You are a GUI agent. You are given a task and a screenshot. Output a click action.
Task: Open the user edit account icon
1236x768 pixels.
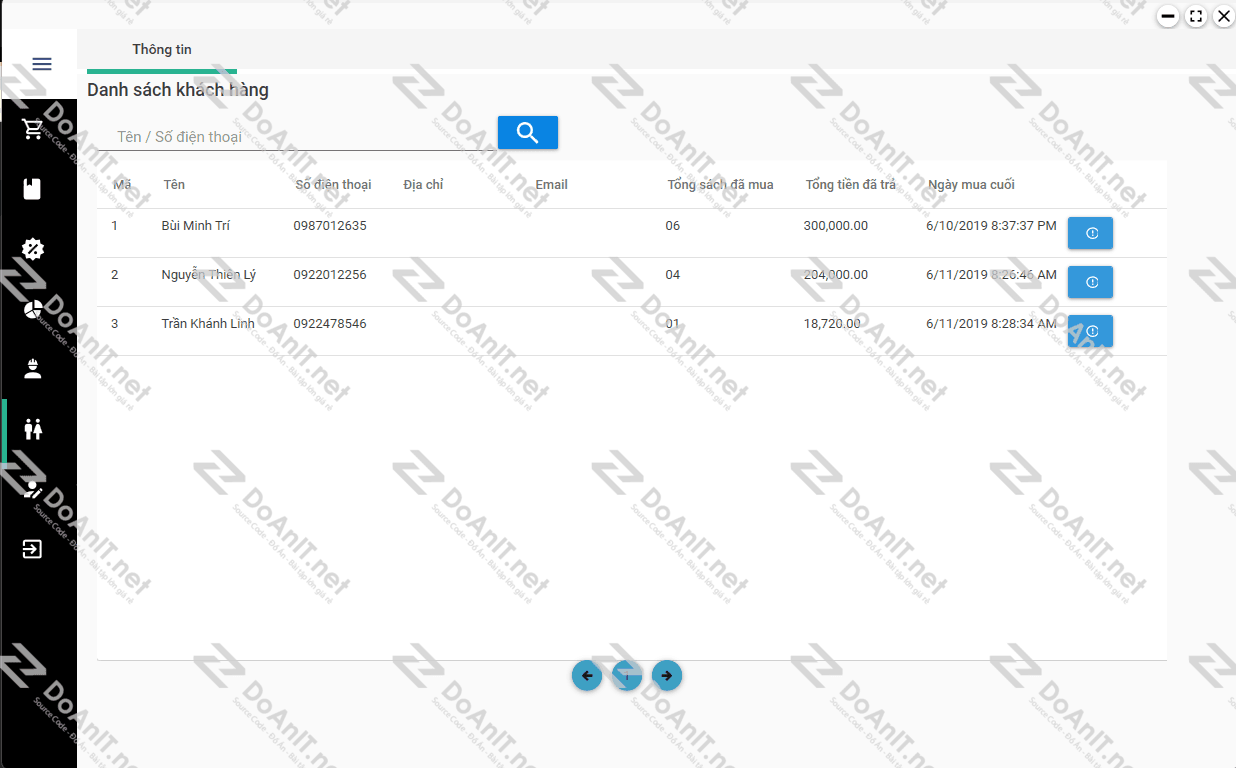[x=33, y=489]
